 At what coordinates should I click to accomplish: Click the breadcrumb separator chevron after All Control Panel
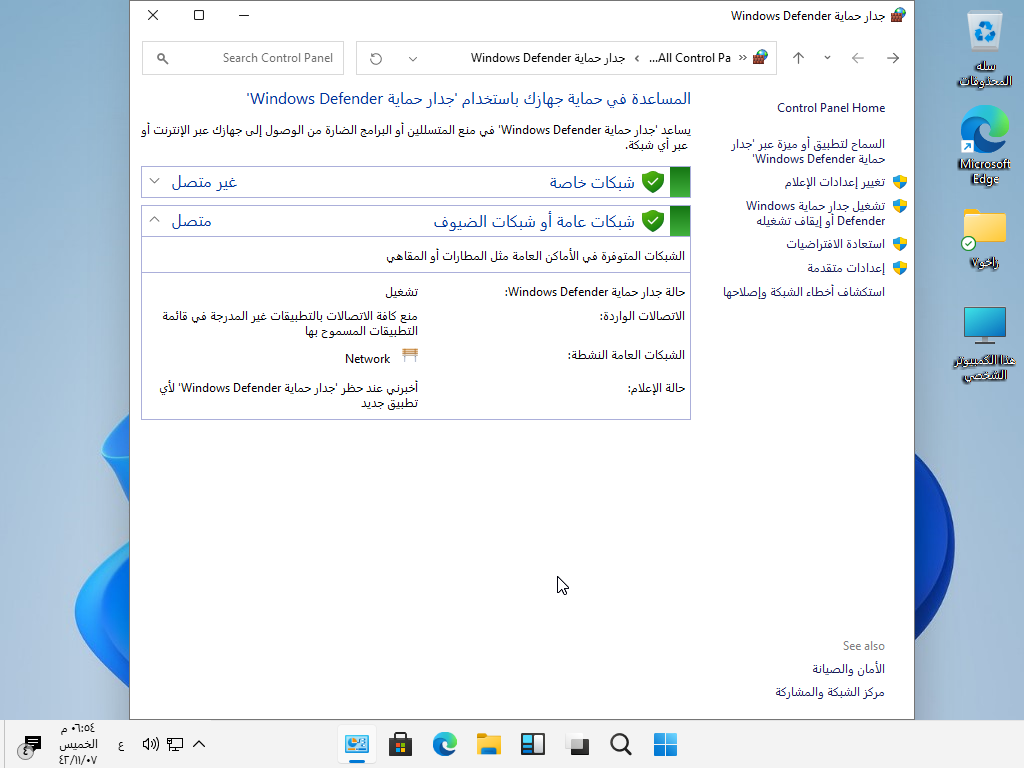637,59
